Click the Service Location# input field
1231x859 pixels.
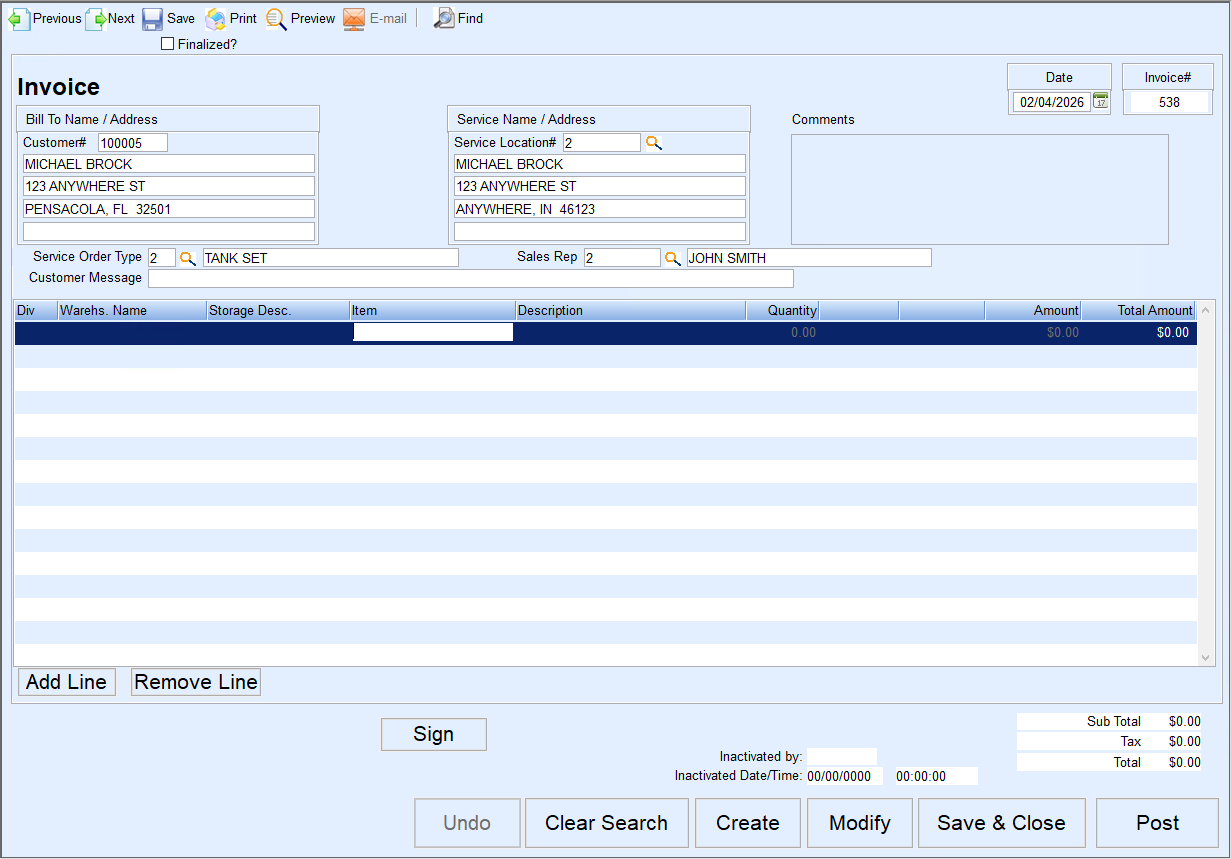coord(602,143)
